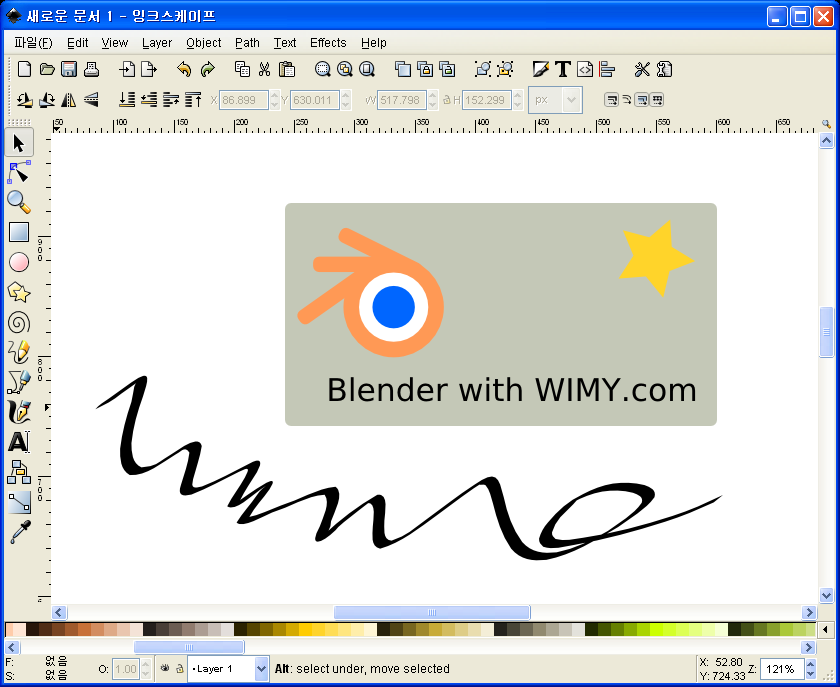
Task: Select the Zoom tool in the toolbox
Action: [x=19, y=203]
